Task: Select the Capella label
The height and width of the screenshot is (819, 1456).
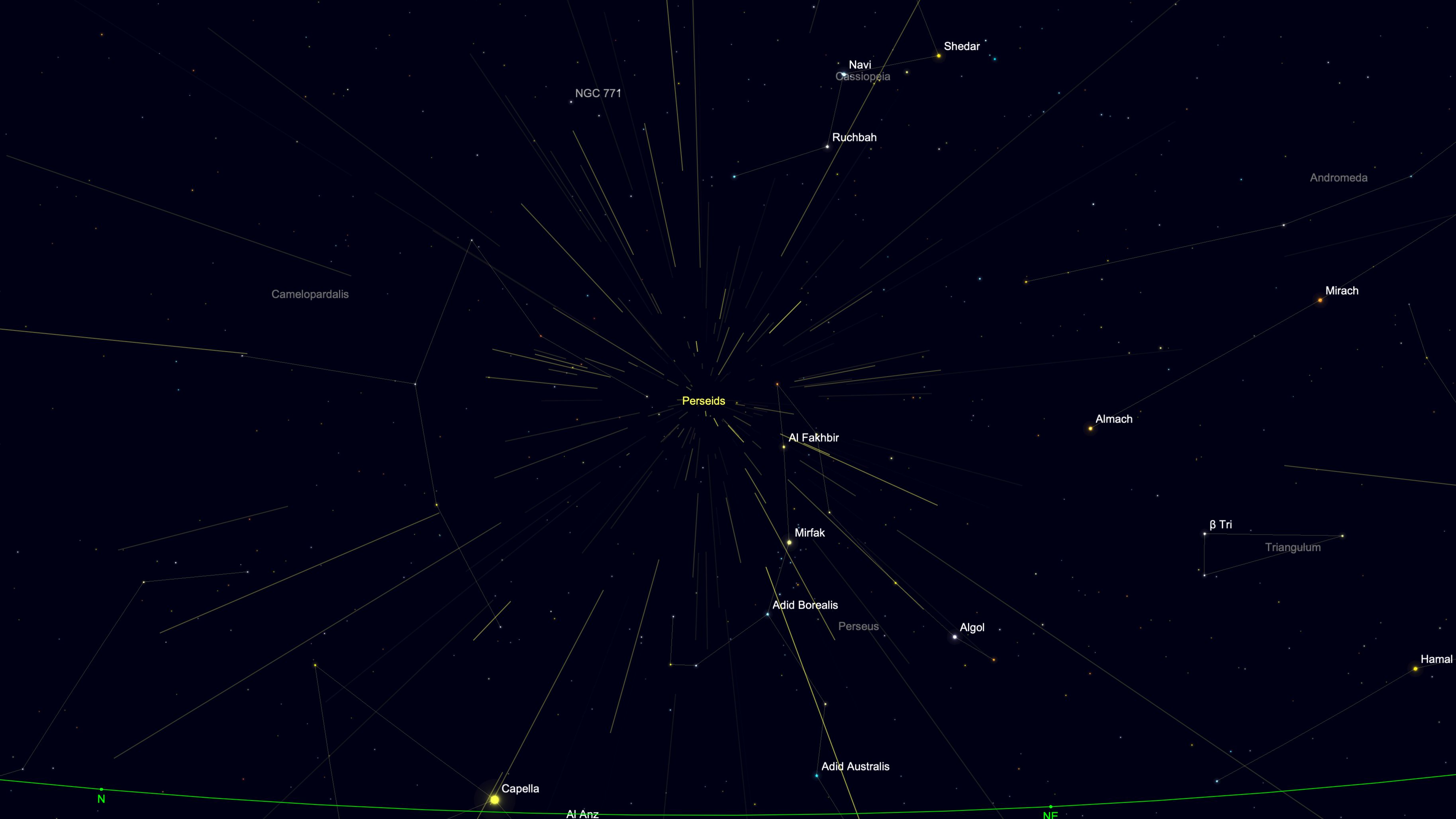Action: pyautogui.click(x=520, y=788)
